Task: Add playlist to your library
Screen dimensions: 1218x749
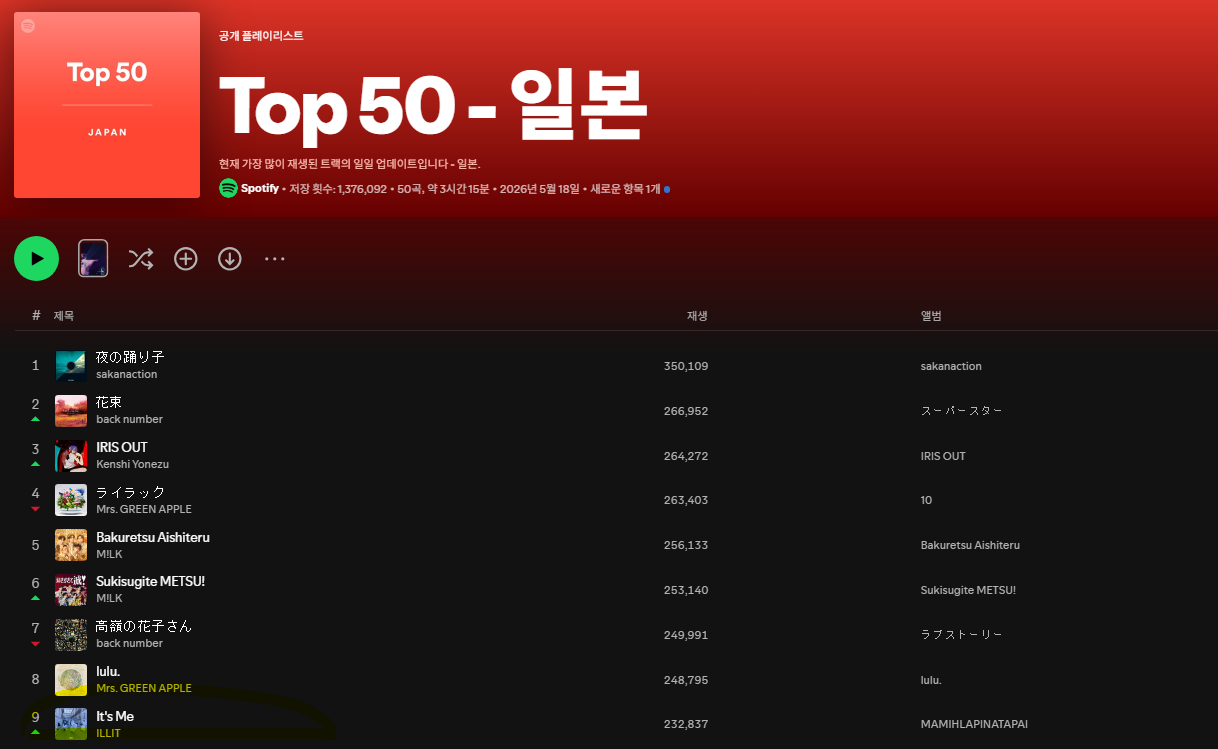Action: coord(186,259)
